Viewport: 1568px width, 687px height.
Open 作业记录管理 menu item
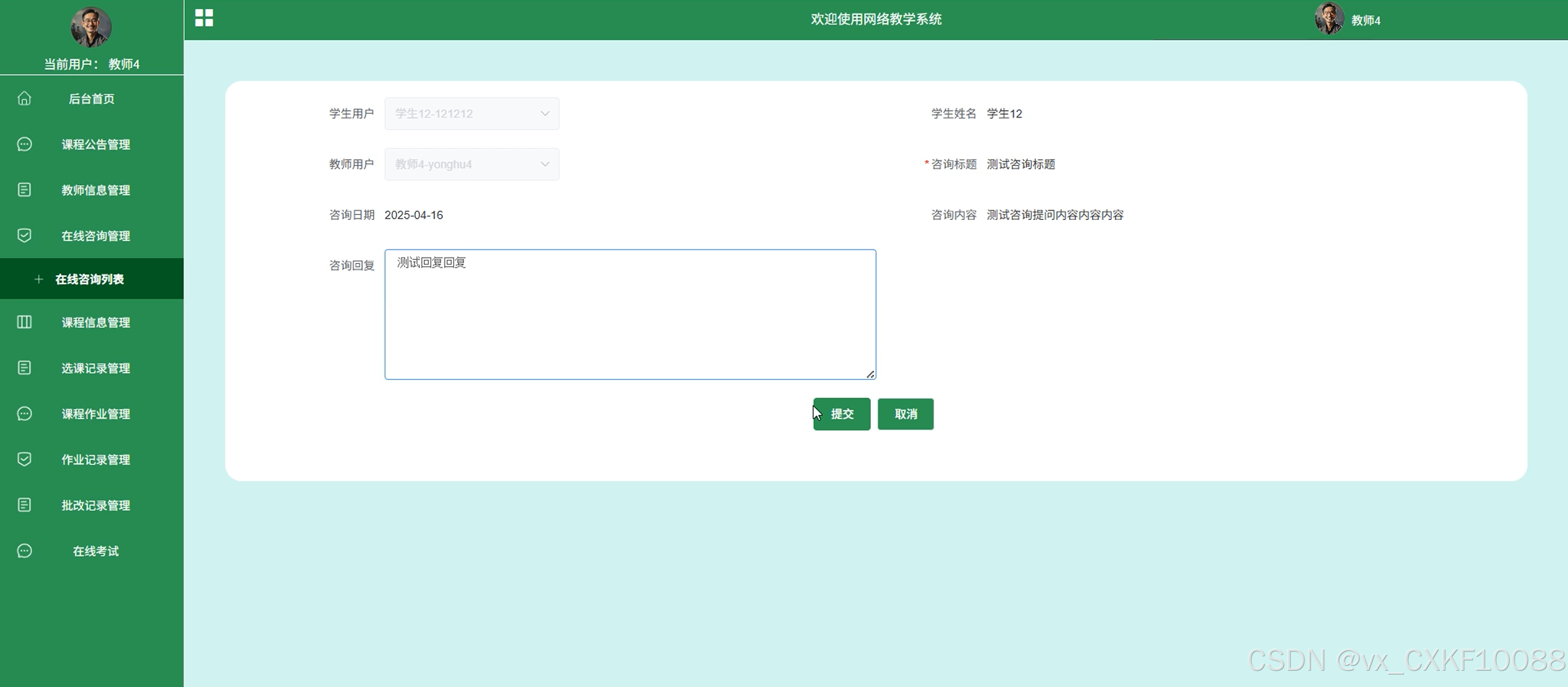coord(95,459)
